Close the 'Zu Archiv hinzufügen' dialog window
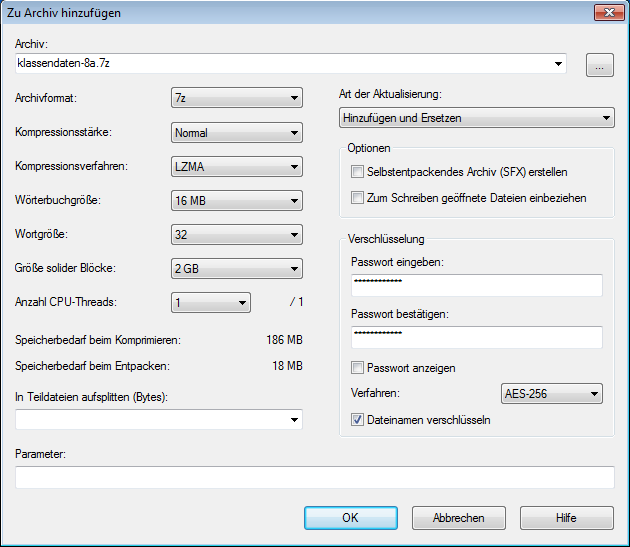Screen dimensions: 630x547 [605, 13]
